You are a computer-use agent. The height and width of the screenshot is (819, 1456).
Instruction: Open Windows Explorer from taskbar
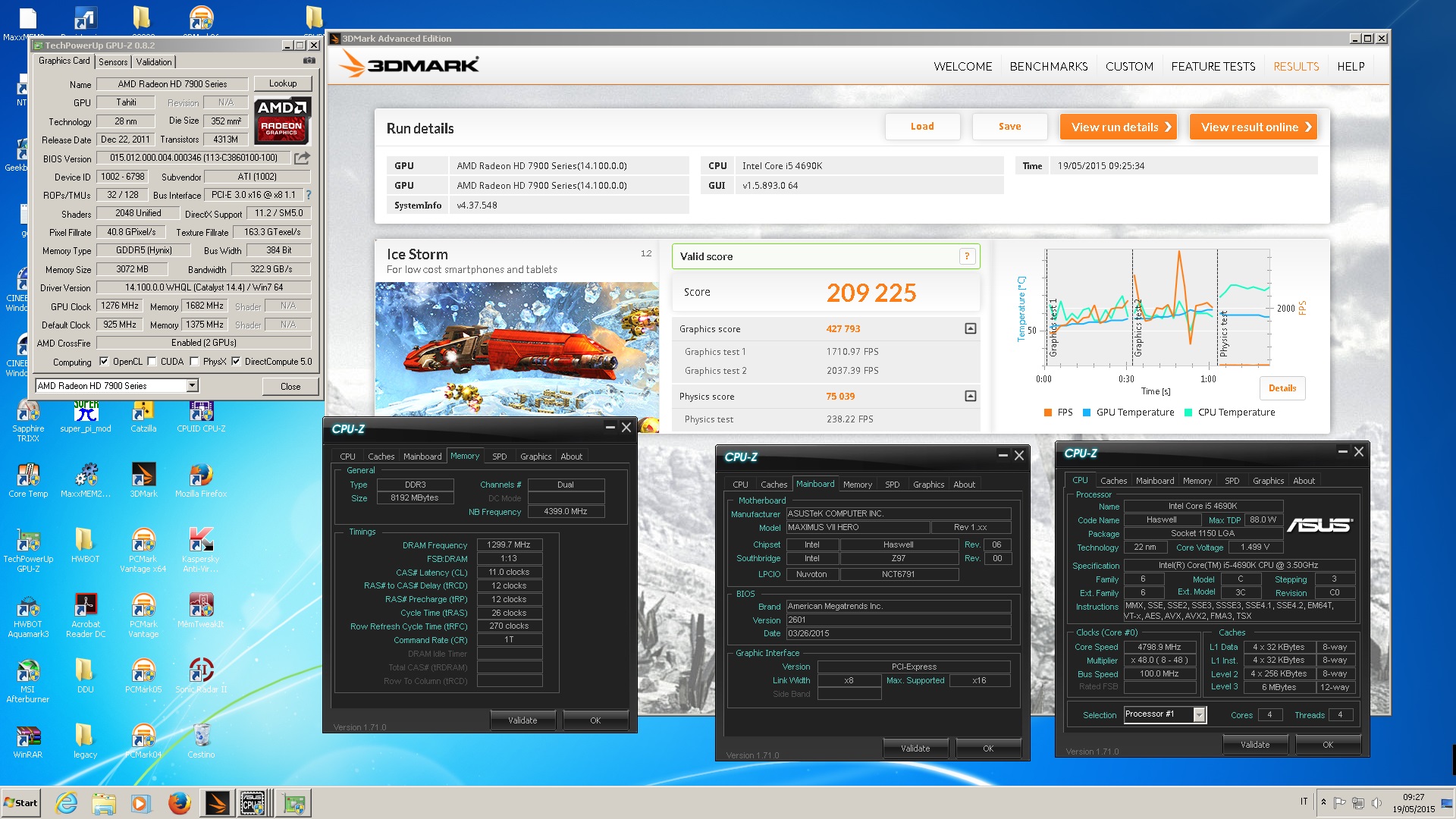click(x=104, y=803)
